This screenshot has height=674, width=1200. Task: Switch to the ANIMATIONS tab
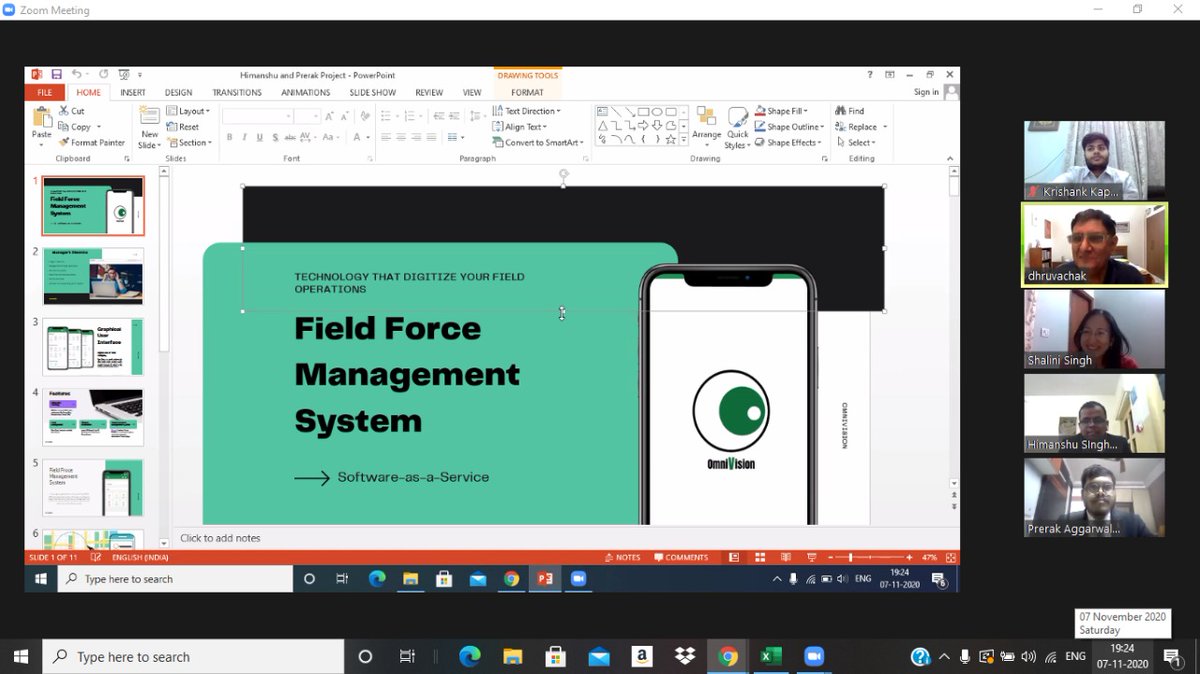pos(306,92)
